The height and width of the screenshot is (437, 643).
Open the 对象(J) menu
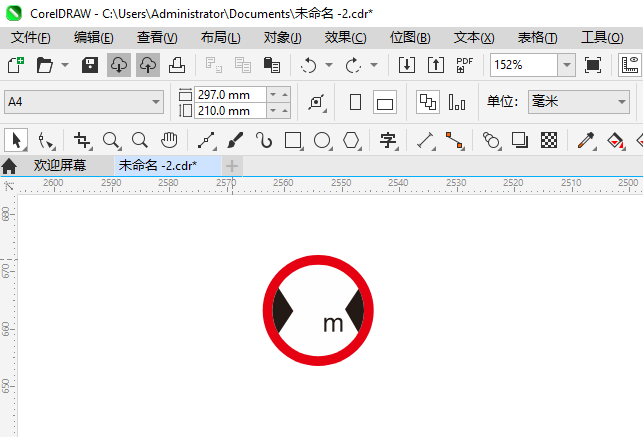click(283, 38)
